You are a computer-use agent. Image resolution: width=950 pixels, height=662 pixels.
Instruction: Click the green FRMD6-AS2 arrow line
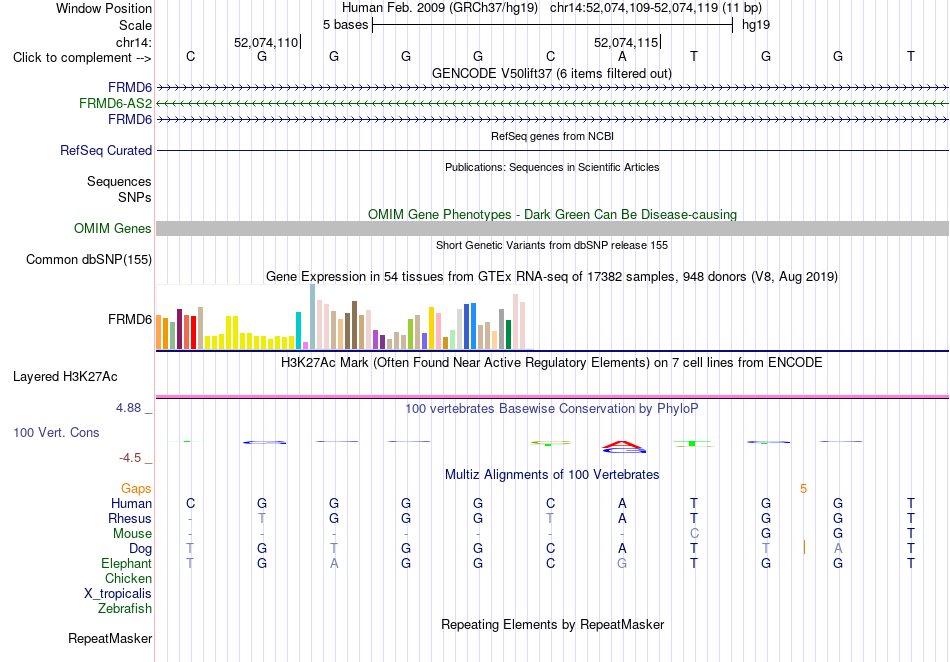pyautogui.click(x=553, y=104)
